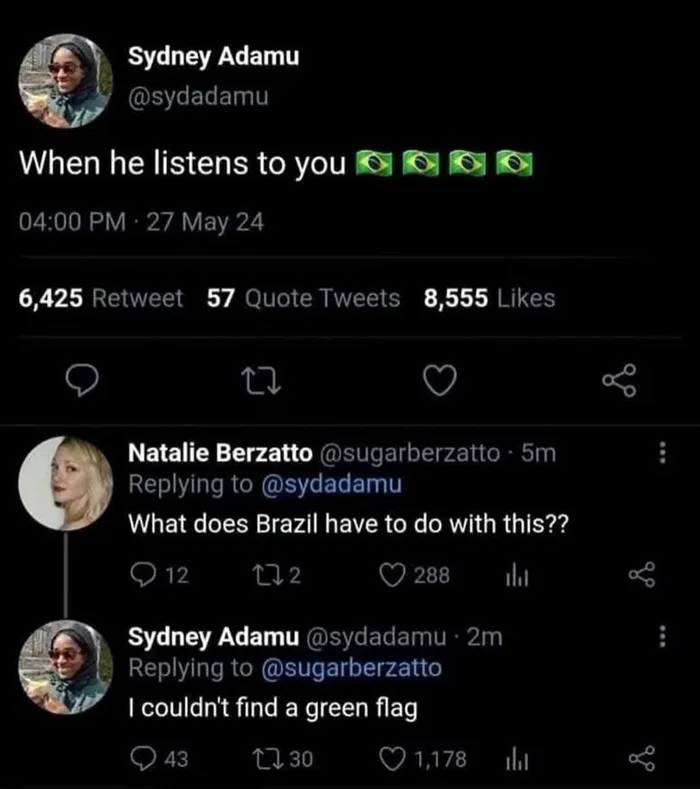The height and width of the screenshot is (789, 700).
Task: Open the more options menu on Natalie's reply
Action: tap(663, 452)
